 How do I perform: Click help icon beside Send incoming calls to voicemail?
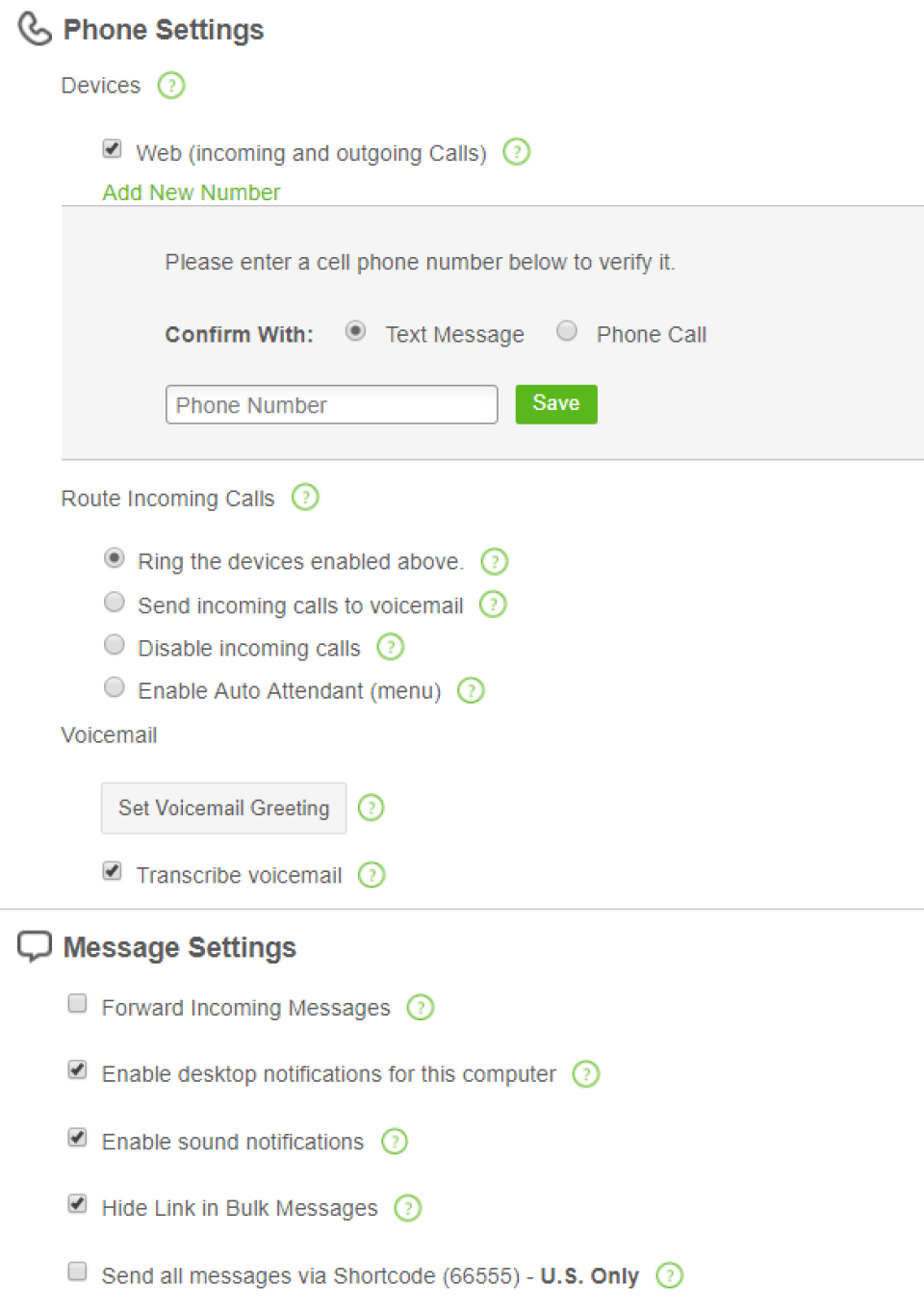[493, 605]
